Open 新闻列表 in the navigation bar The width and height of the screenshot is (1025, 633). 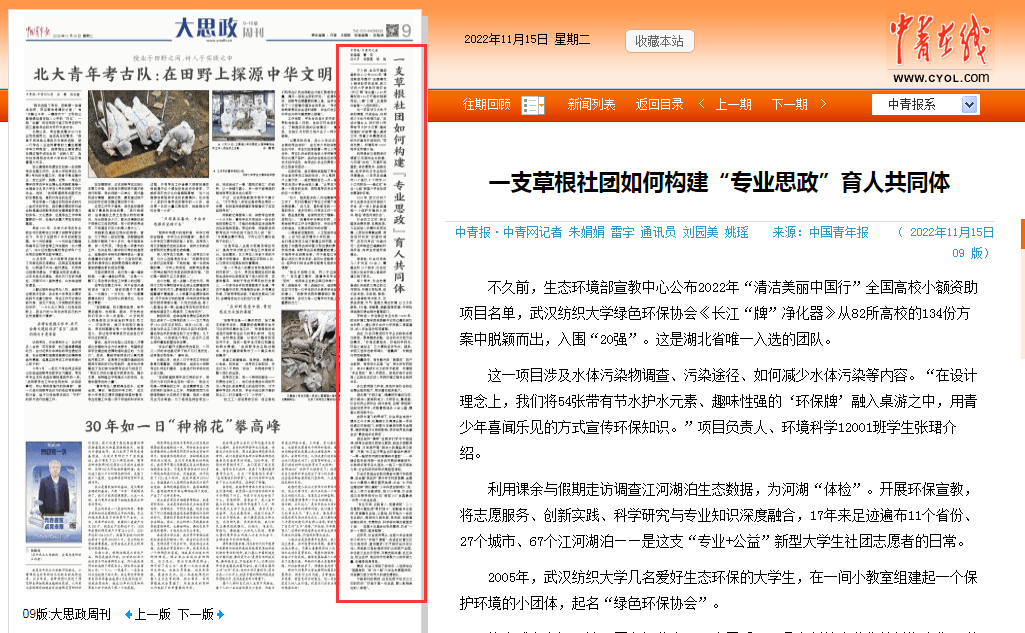tap(591, 105)
